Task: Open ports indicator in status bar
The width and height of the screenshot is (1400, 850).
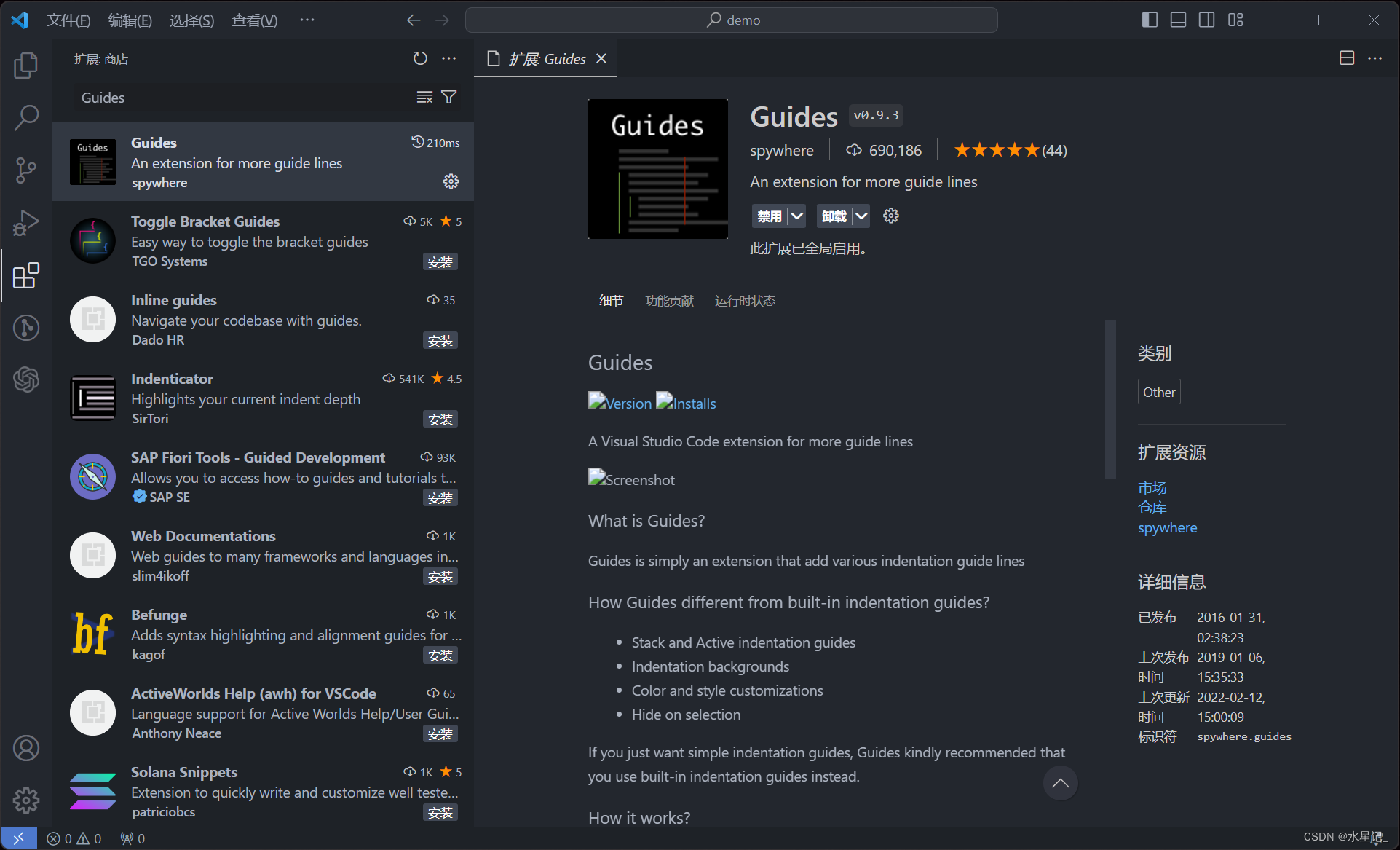Action: pos(133,838)
